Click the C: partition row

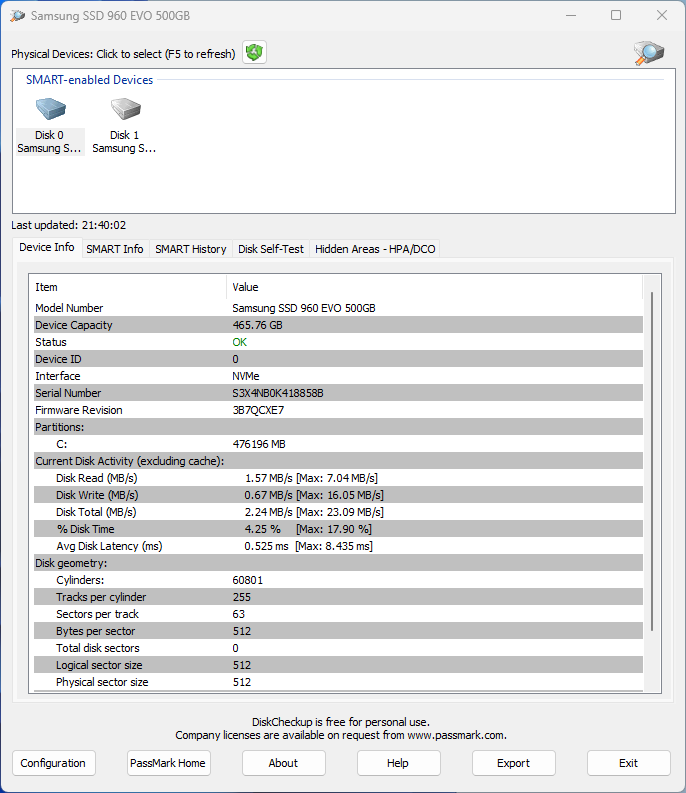tap(338, 444)
